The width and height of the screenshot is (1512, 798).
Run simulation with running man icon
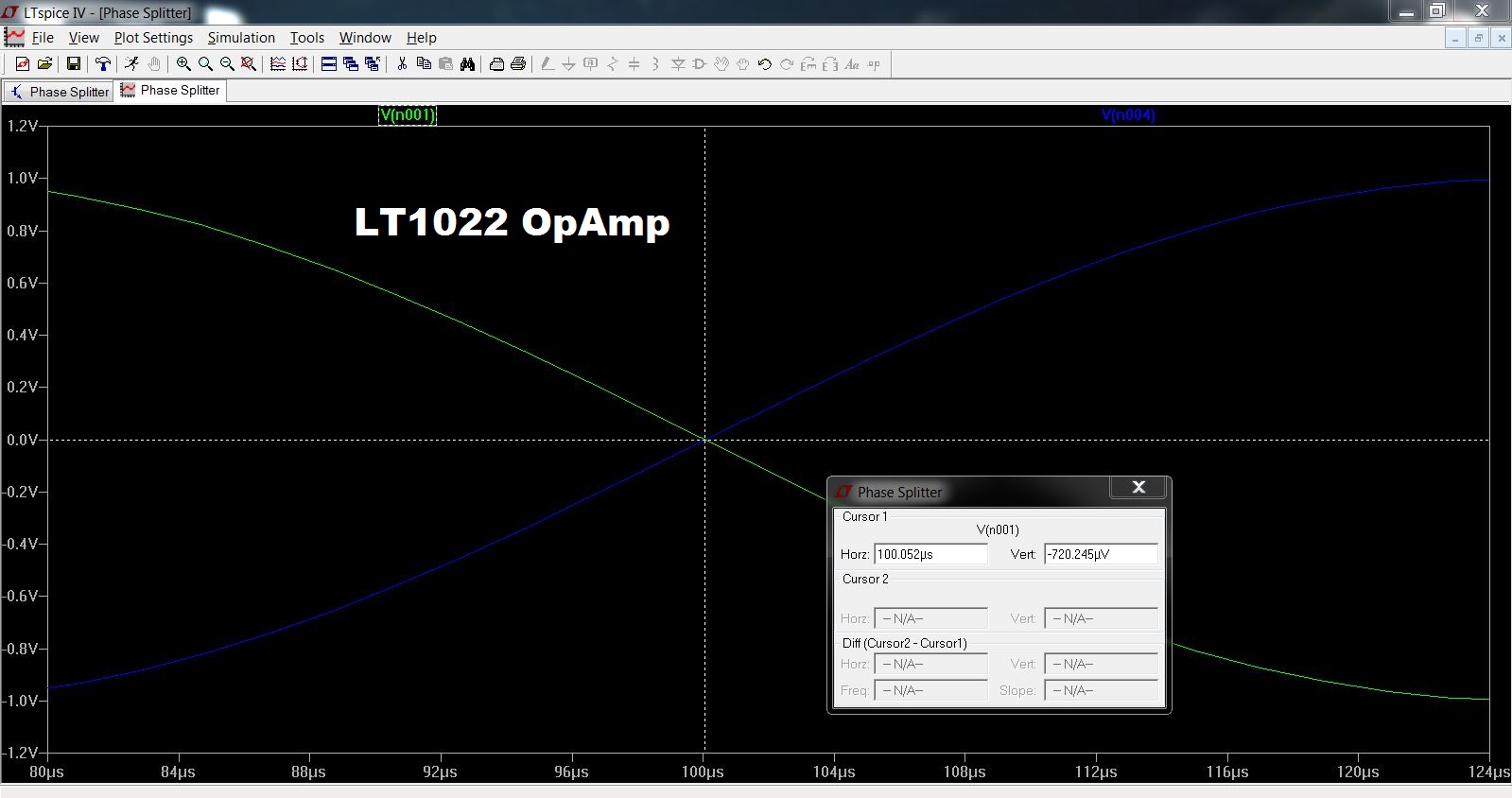coord(131,64)
